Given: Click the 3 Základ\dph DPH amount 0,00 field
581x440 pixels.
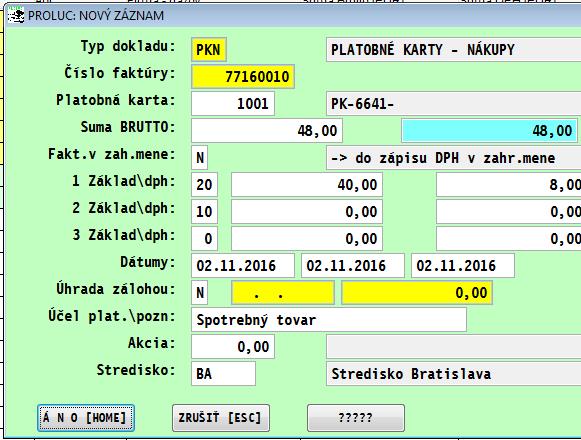Looking at the screenshot, I should pyautogui.click(x=509, y=239).
